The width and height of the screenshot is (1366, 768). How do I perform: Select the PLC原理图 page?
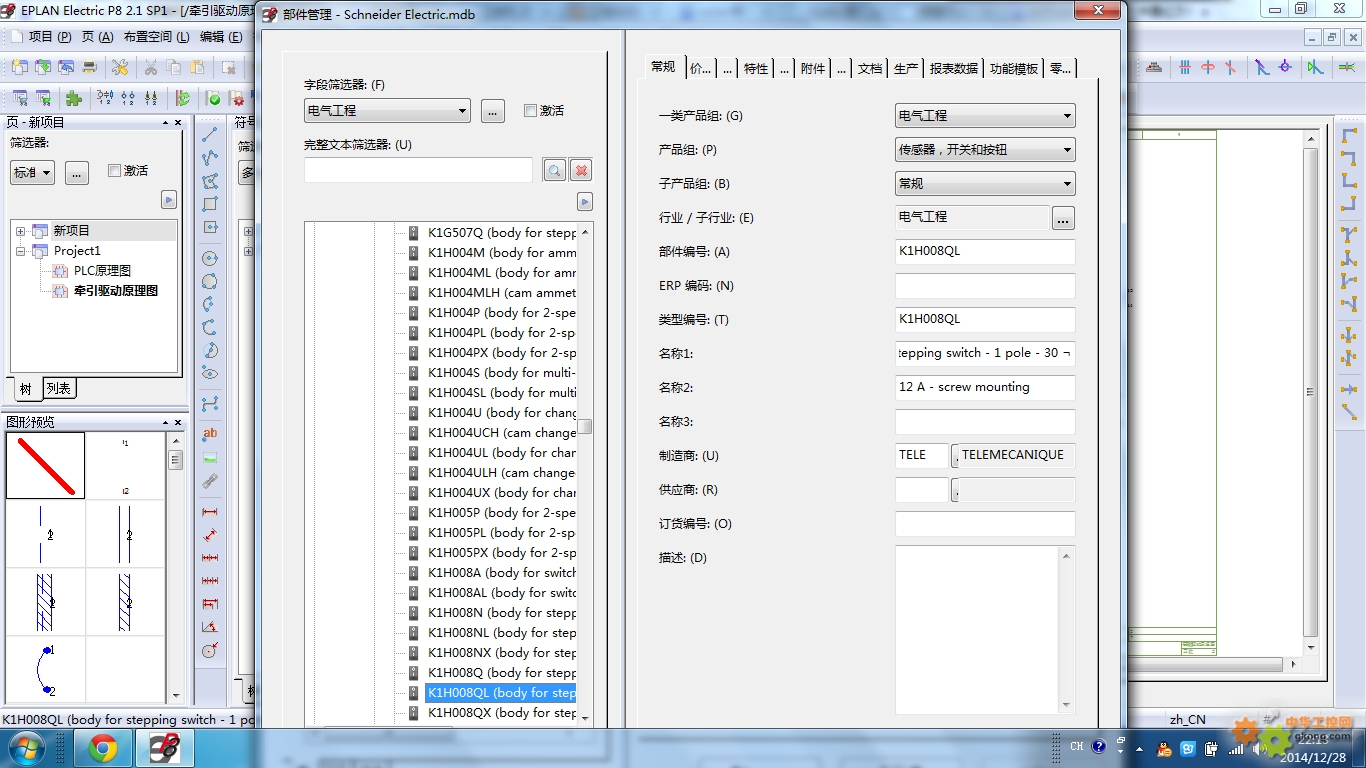pyautogui.click(x=102, y=271)
